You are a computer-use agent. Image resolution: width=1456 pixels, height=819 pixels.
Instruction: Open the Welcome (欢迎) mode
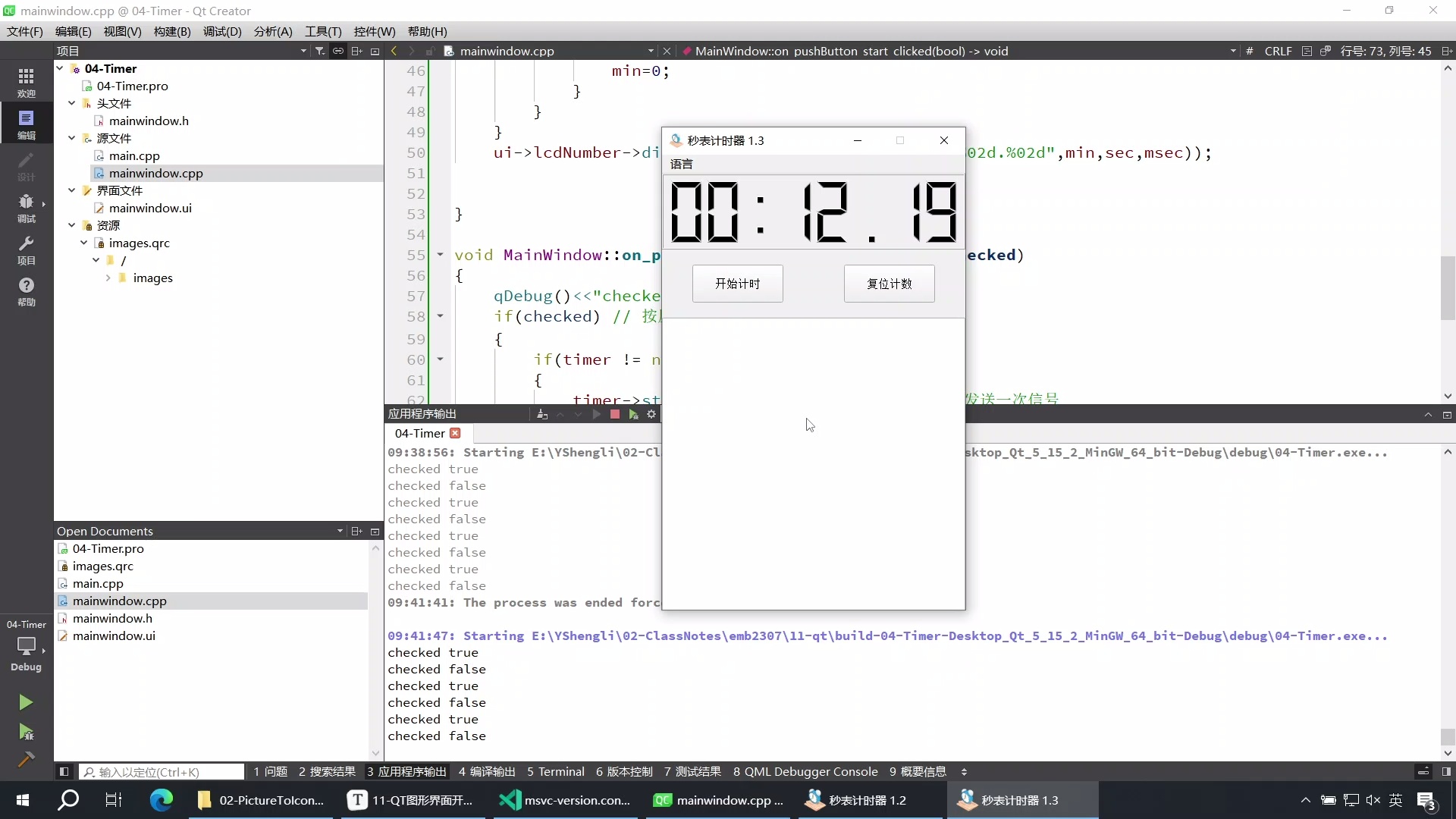point(26,82)
